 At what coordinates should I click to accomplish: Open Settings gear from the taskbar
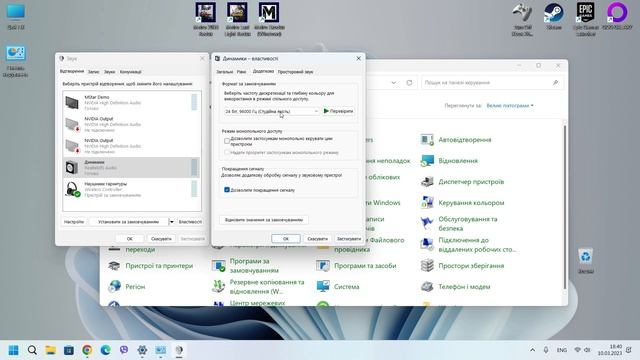(x=142, y=350)
